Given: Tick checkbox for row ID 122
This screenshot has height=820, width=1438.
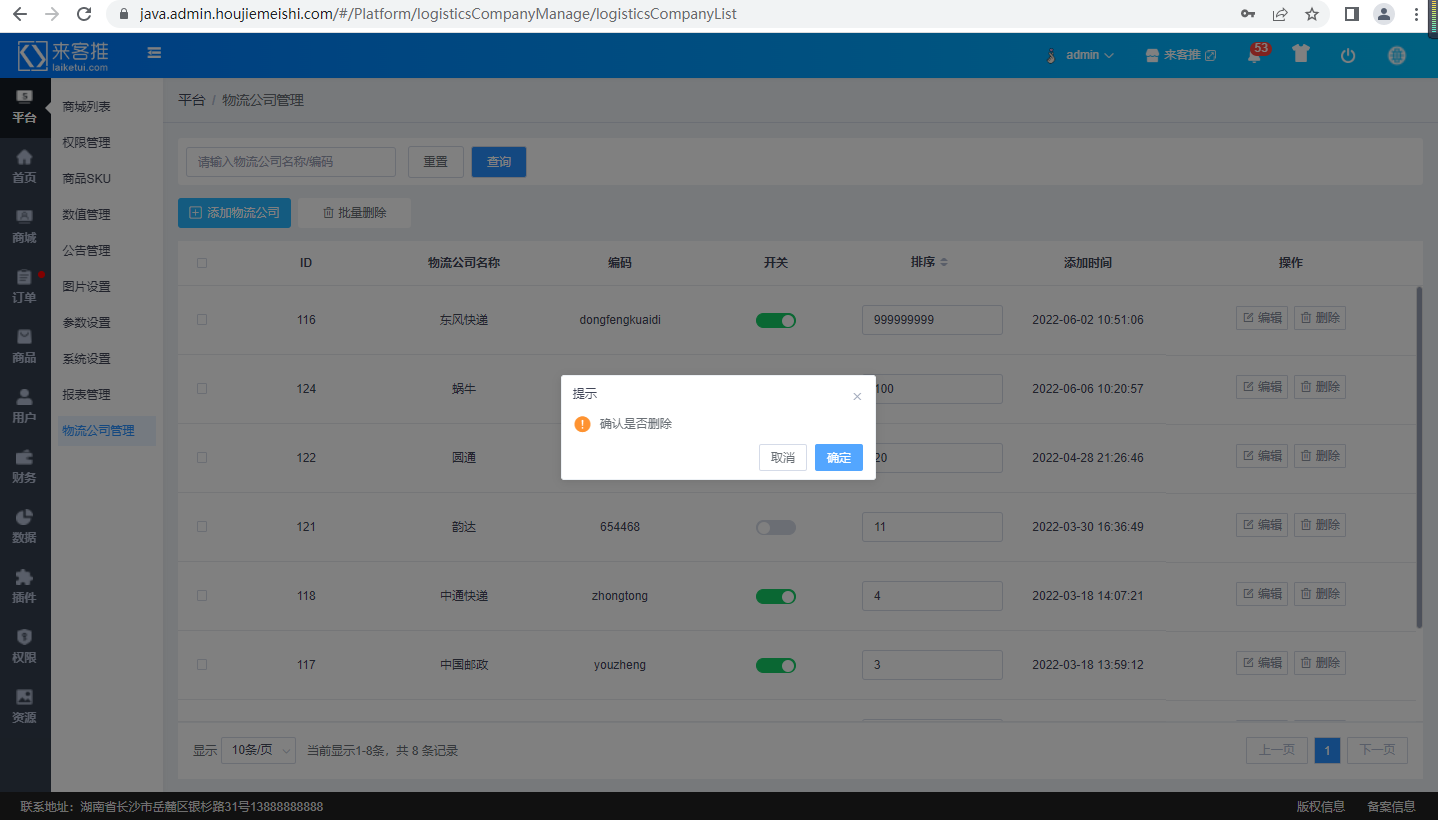Looking at the screenshot, I should [202, 457].
